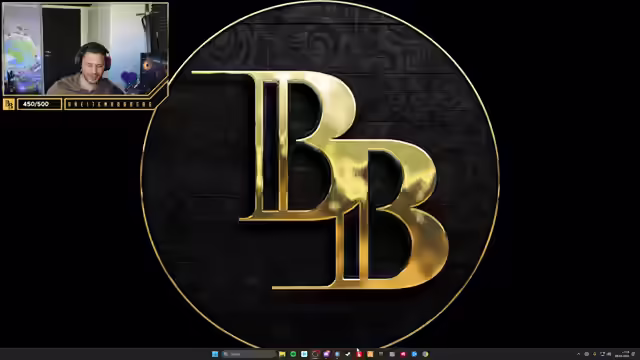Click the webcam overlay thumbnail
Viewport: 640px width, 360px height.
(85, 49)
